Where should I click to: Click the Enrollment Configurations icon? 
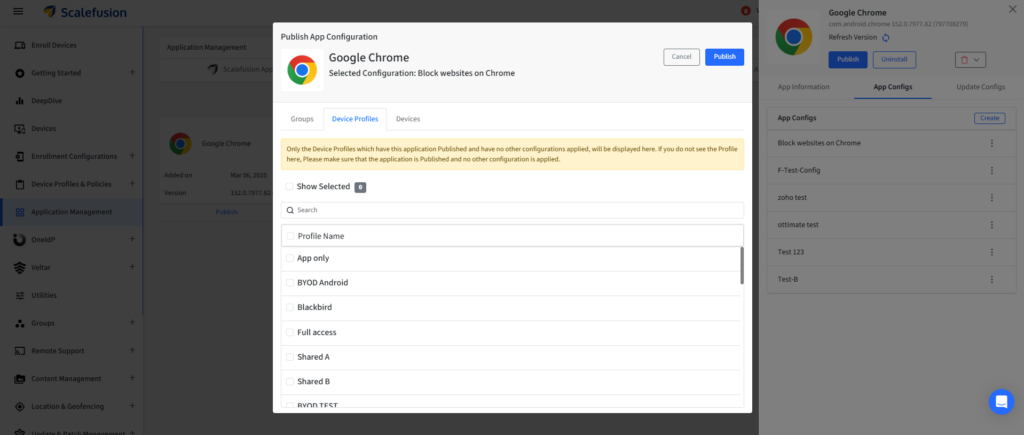pyautogui.click(x=20, y=156)
